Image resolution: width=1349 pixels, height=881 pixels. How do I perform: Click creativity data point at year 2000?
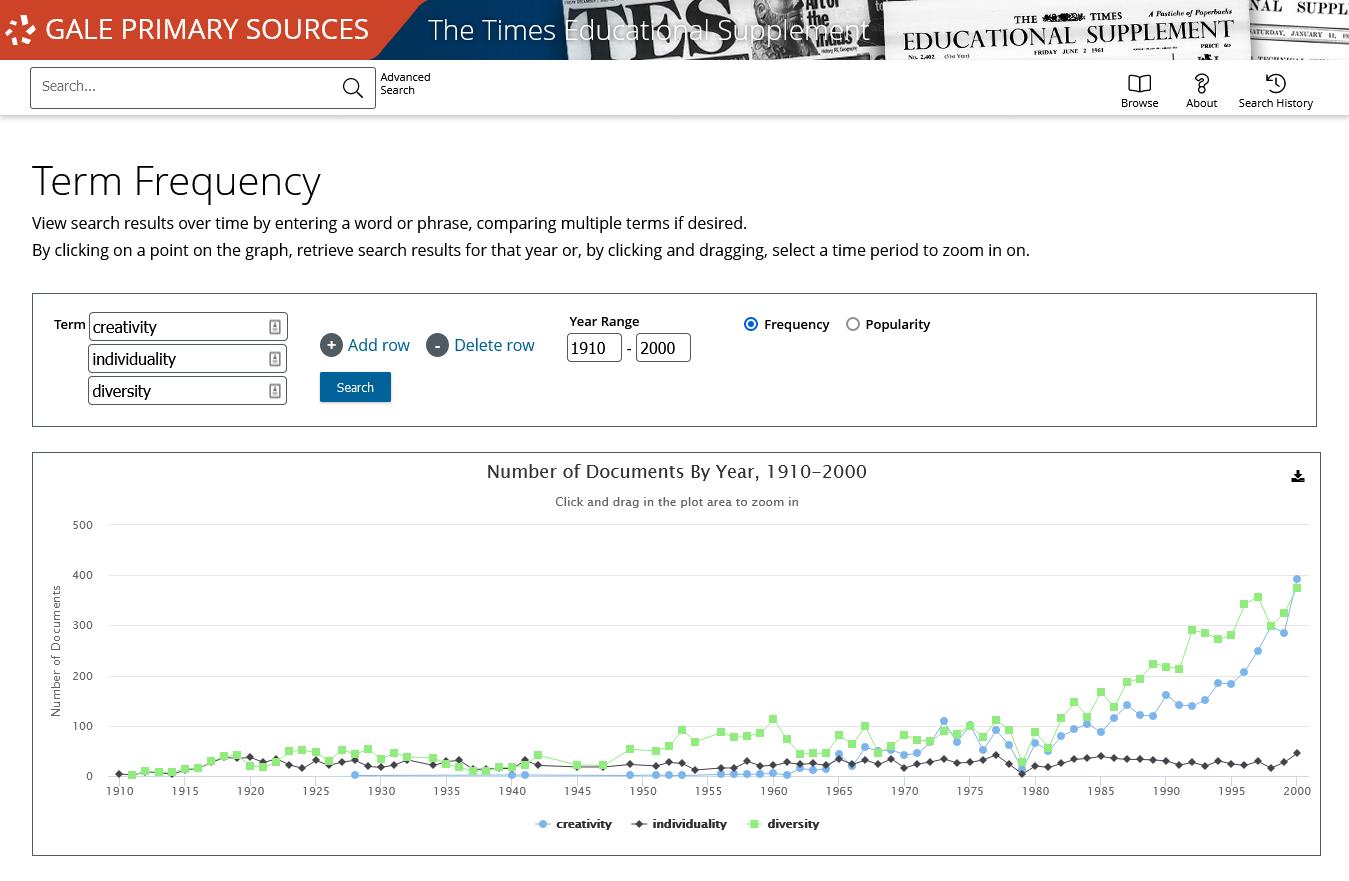[1297, 579]
